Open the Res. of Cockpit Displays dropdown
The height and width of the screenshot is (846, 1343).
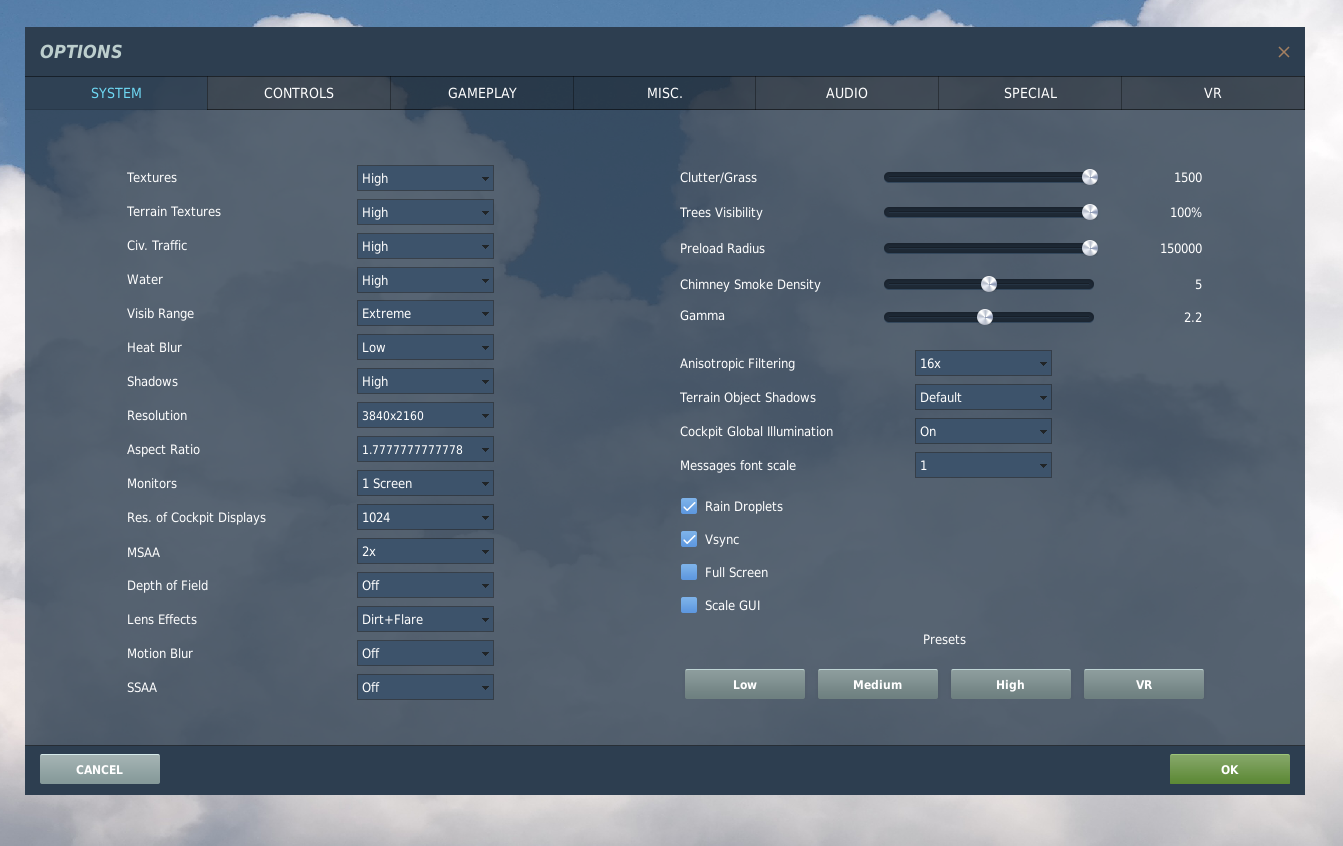click(x=425, y=517)
